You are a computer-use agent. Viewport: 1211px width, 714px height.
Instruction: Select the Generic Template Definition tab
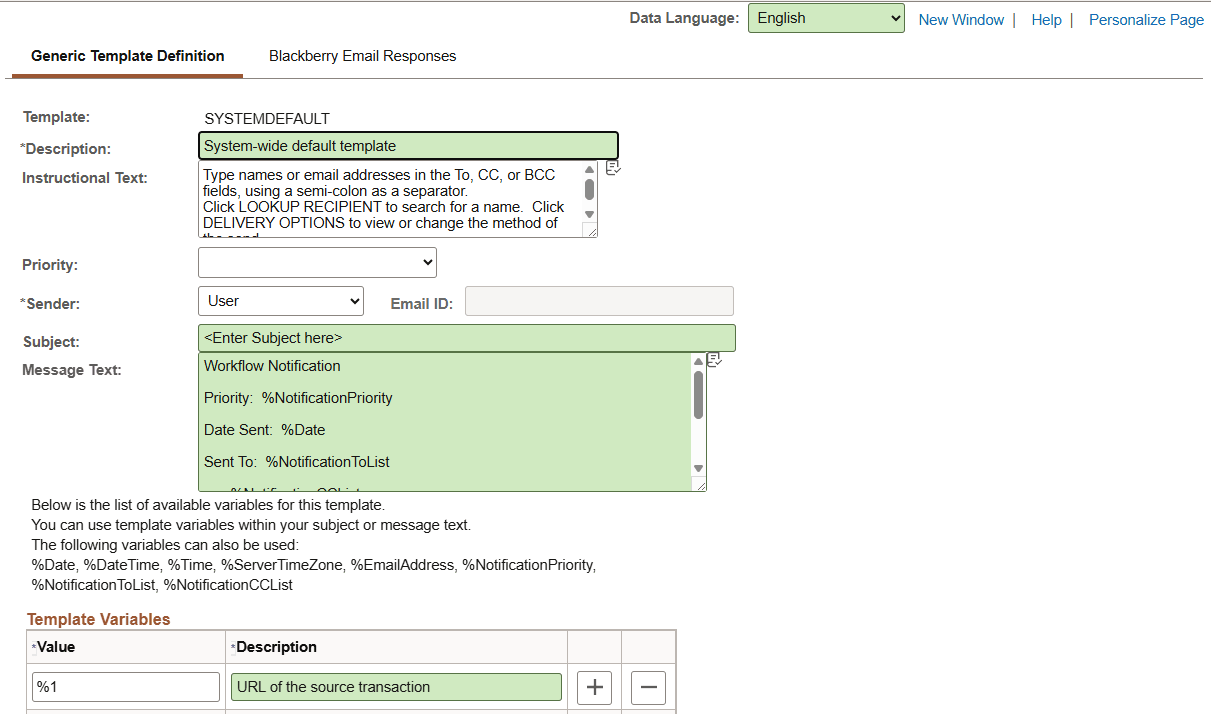[x=126, y=56]
